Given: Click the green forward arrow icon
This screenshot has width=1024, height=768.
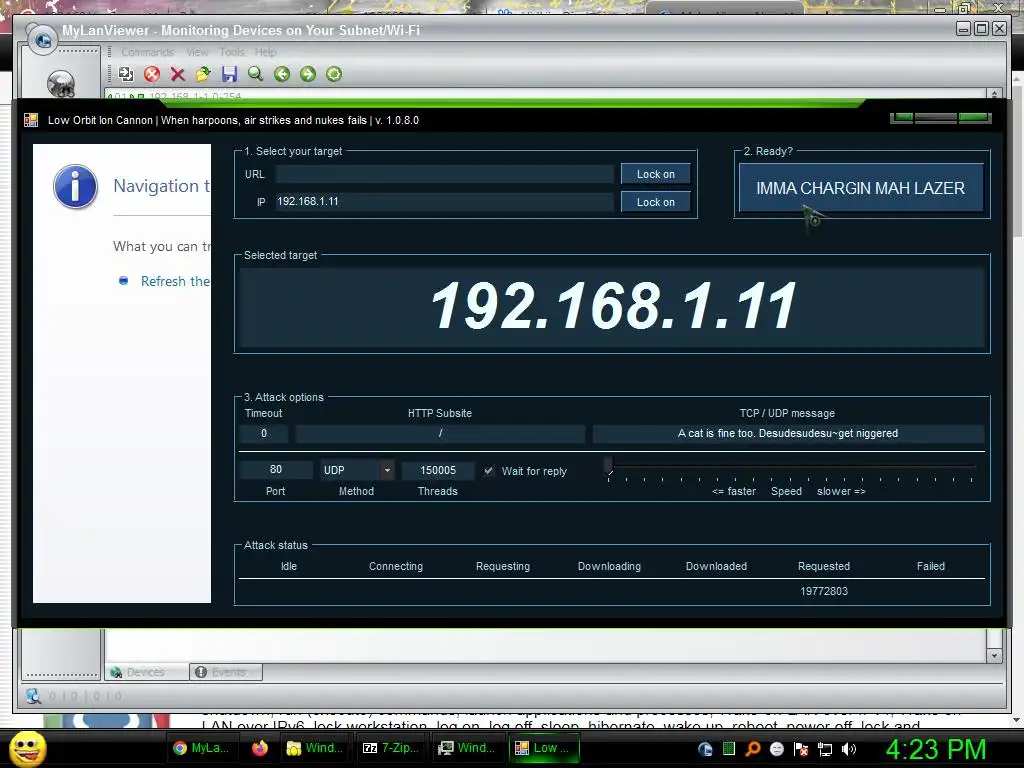Looking at the screenshot, I should pos(308,74).
